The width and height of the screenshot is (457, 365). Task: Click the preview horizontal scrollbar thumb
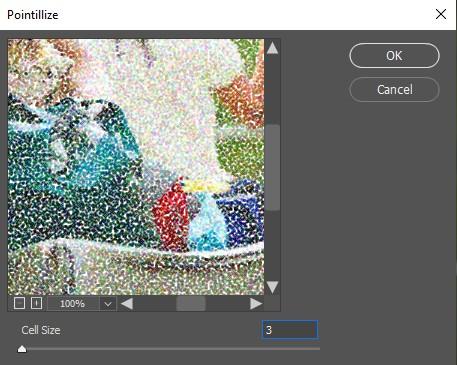(191, 304)
